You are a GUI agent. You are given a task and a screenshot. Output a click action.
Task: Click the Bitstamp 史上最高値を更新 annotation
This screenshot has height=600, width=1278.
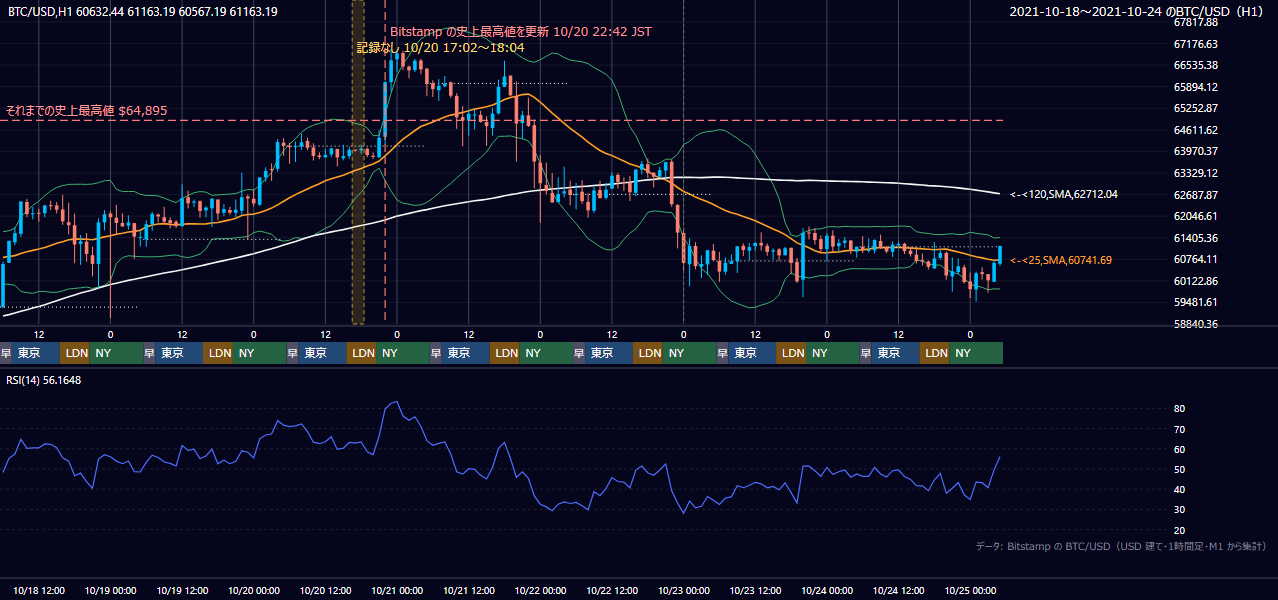pyautogui.click(x=521, y=32)
